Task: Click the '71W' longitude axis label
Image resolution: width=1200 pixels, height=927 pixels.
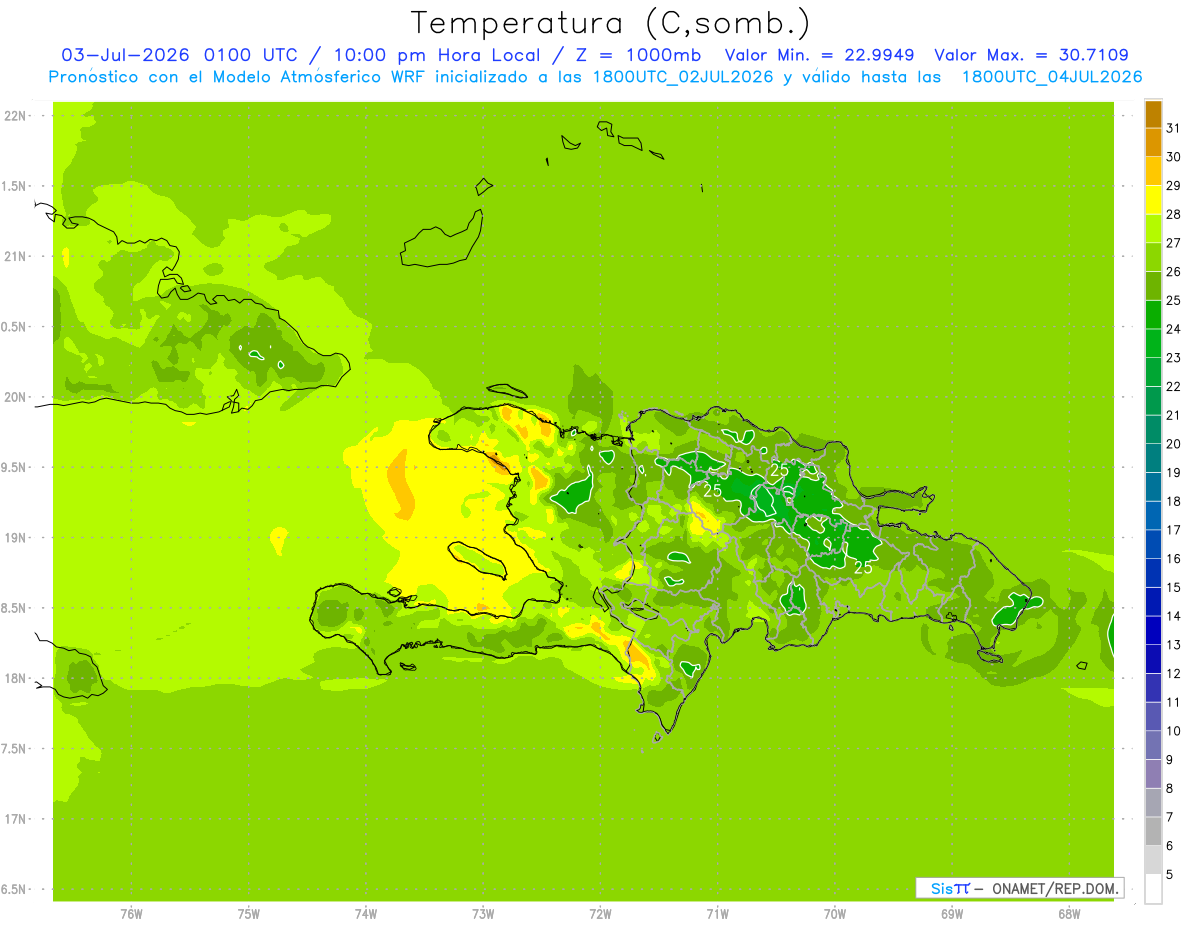Action: (x=717, y=914)
